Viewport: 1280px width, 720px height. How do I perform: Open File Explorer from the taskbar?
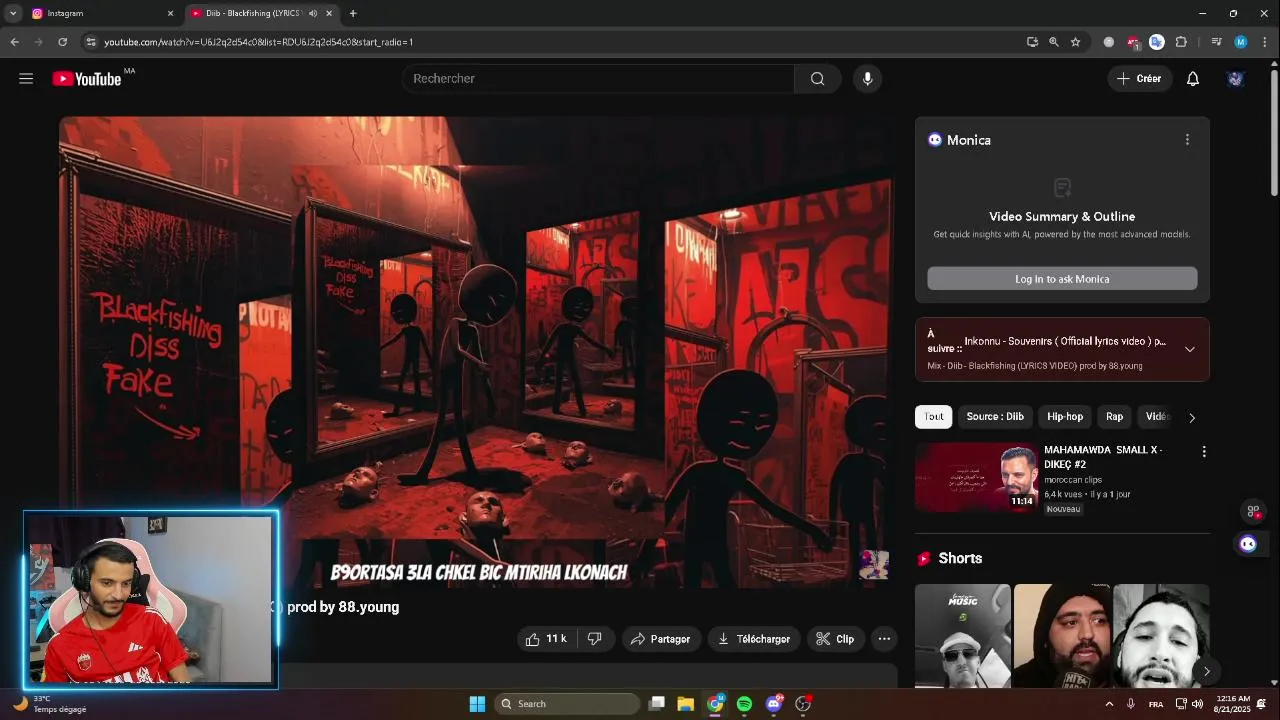685,704
